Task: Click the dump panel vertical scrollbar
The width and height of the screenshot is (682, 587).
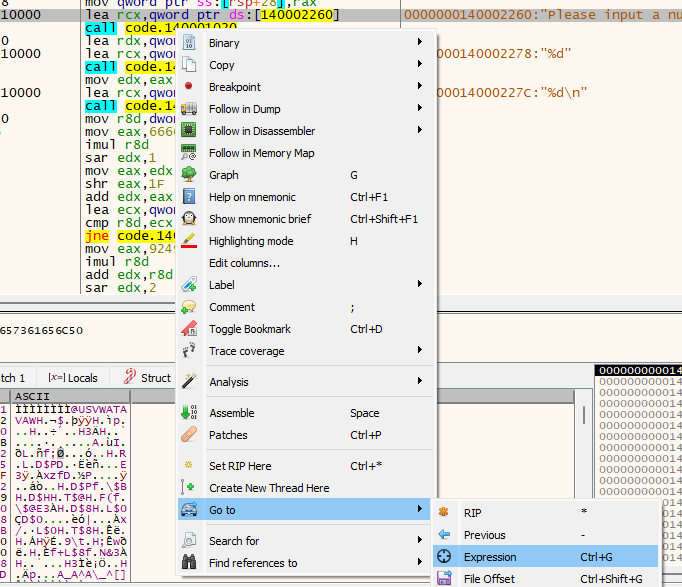Action: 583,485
